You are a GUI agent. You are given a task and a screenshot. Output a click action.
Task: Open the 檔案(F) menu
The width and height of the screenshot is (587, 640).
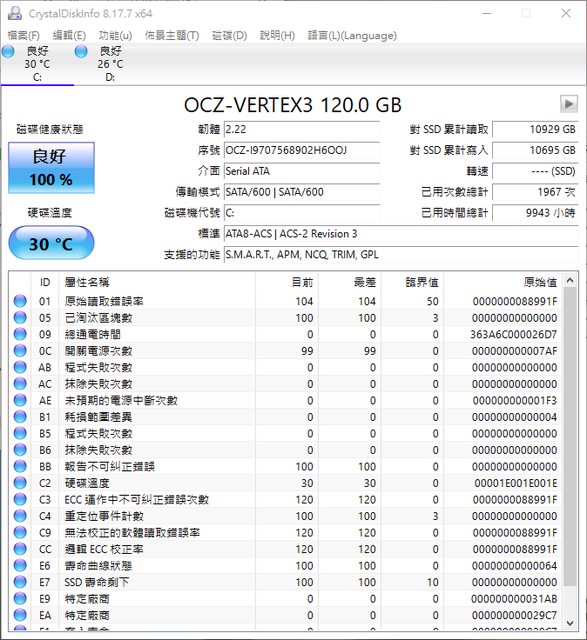[x=24, y=36]
